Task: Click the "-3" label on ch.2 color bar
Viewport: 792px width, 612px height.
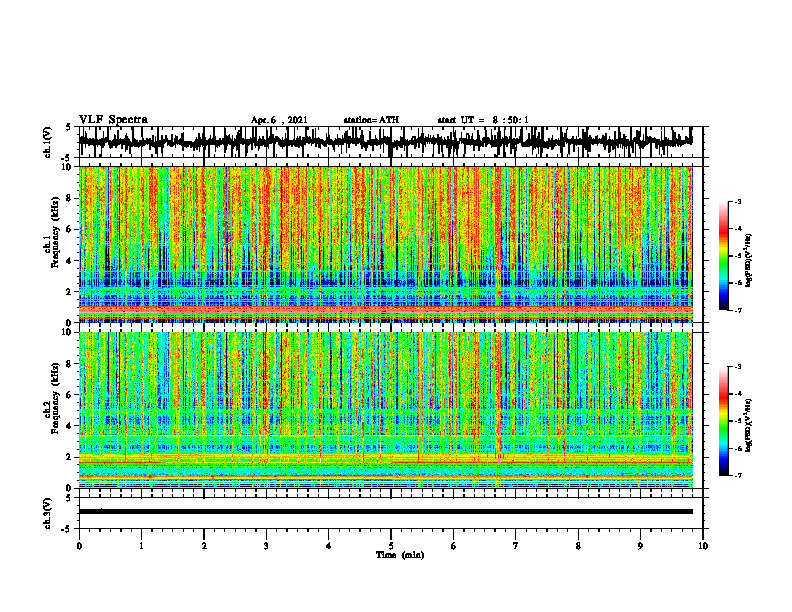Action: point(738,367)
